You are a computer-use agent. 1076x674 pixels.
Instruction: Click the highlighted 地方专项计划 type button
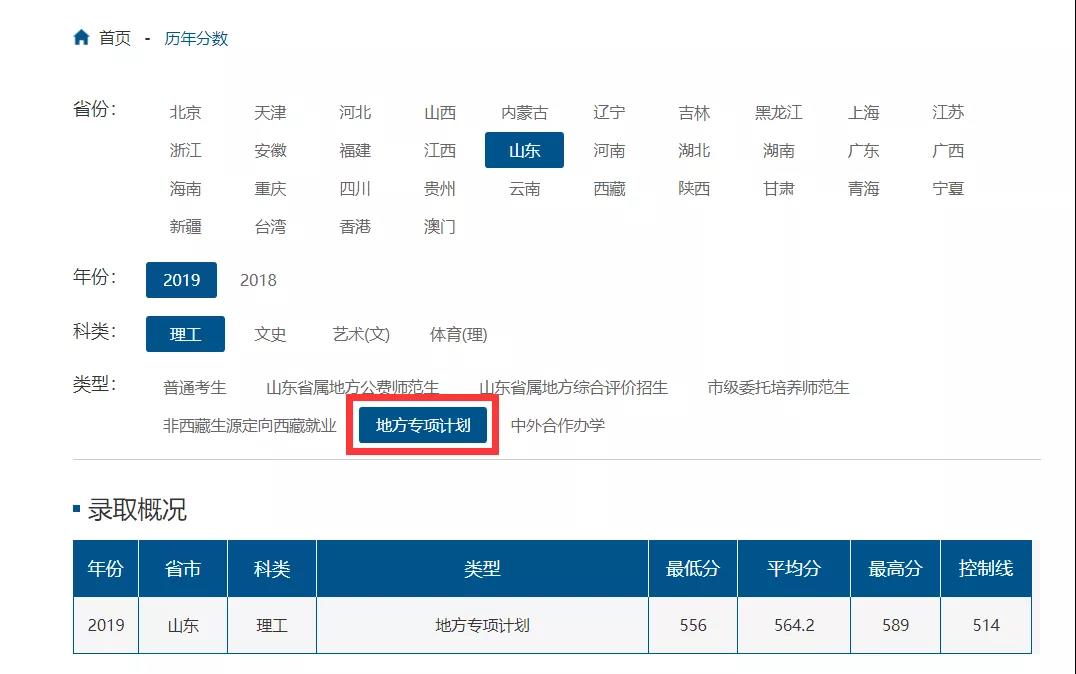click(x=423, y=426)
